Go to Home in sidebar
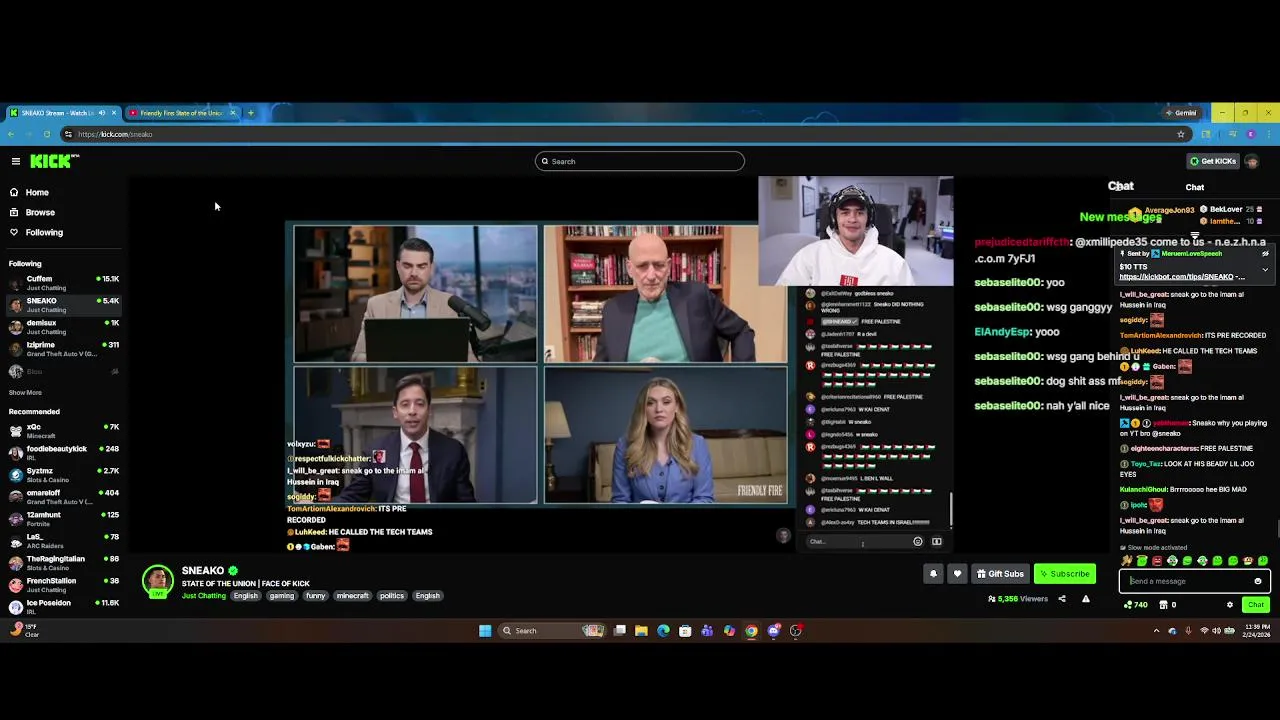Image resolution: width=1280 pixels, height=720 pixels. (x=37, y=192)
